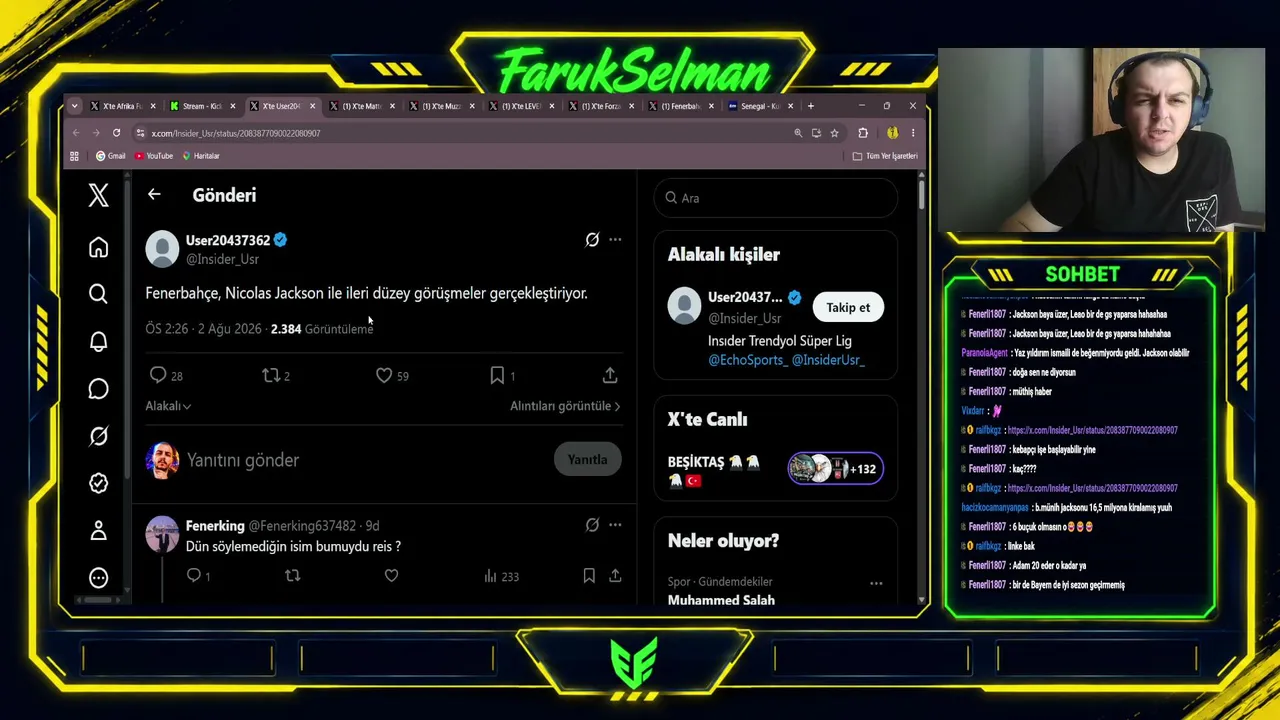Click the Grok icon on Fenerking's reply
Screen dimensions: 1280x720
tap(592, 525)
